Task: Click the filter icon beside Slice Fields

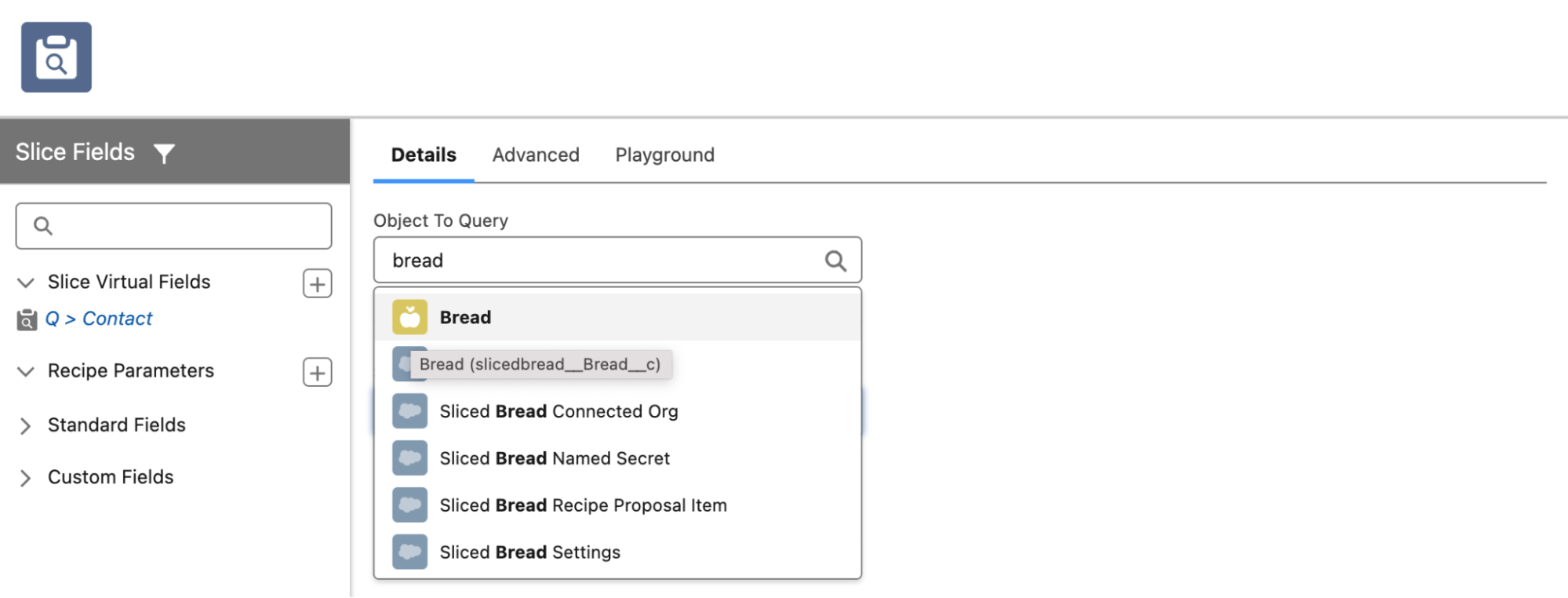Action: pos(165,153)
